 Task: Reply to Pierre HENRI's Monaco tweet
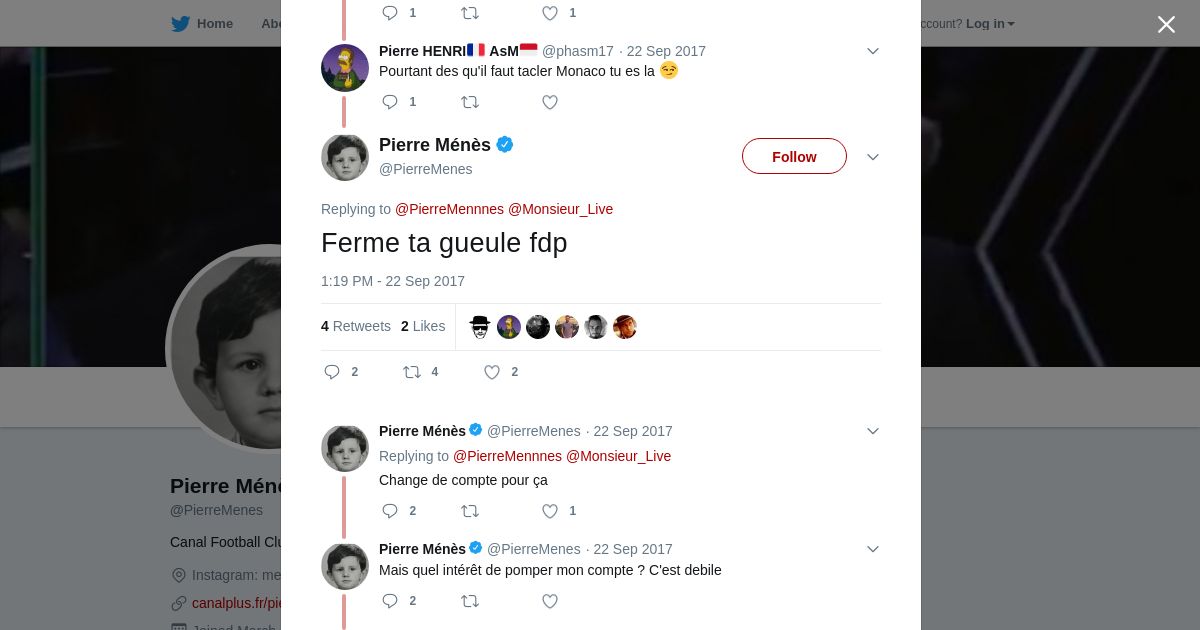(390, 102)
